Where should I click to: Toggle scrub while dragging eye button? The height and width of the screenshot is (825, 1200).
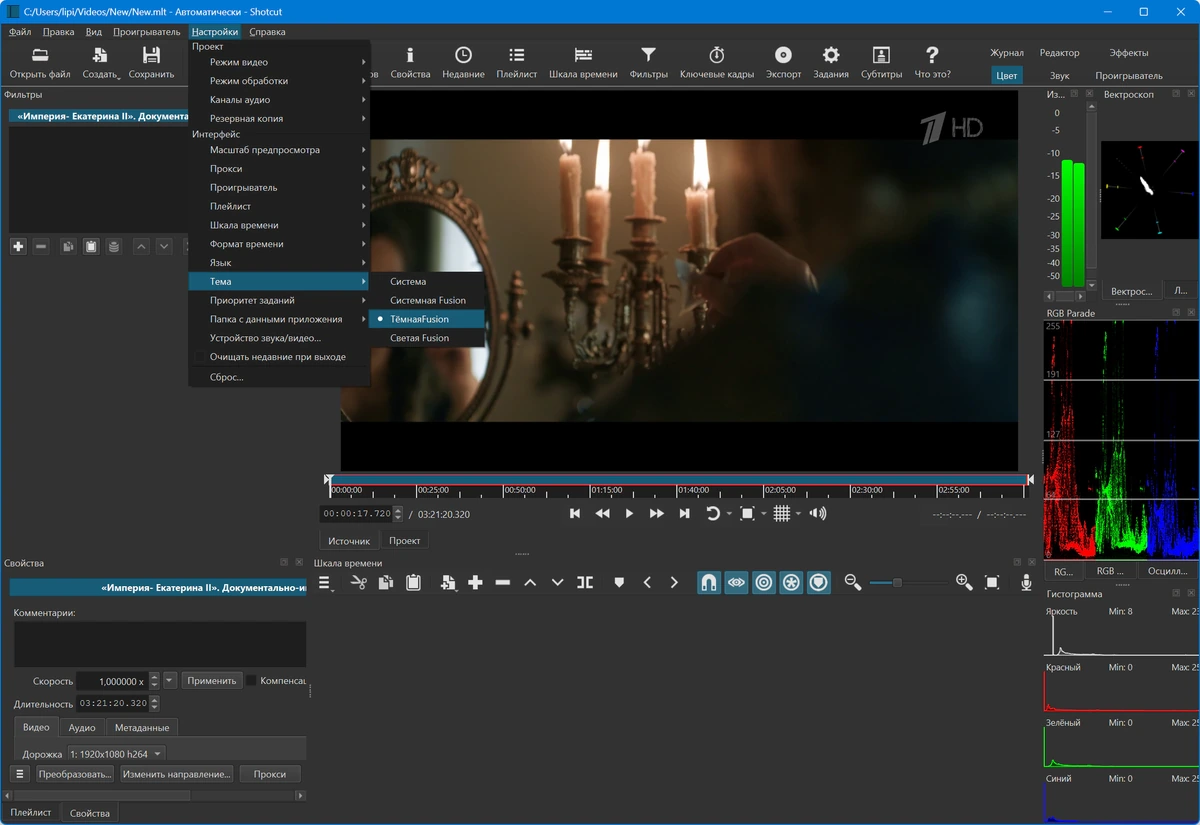(x=736, y=582)
